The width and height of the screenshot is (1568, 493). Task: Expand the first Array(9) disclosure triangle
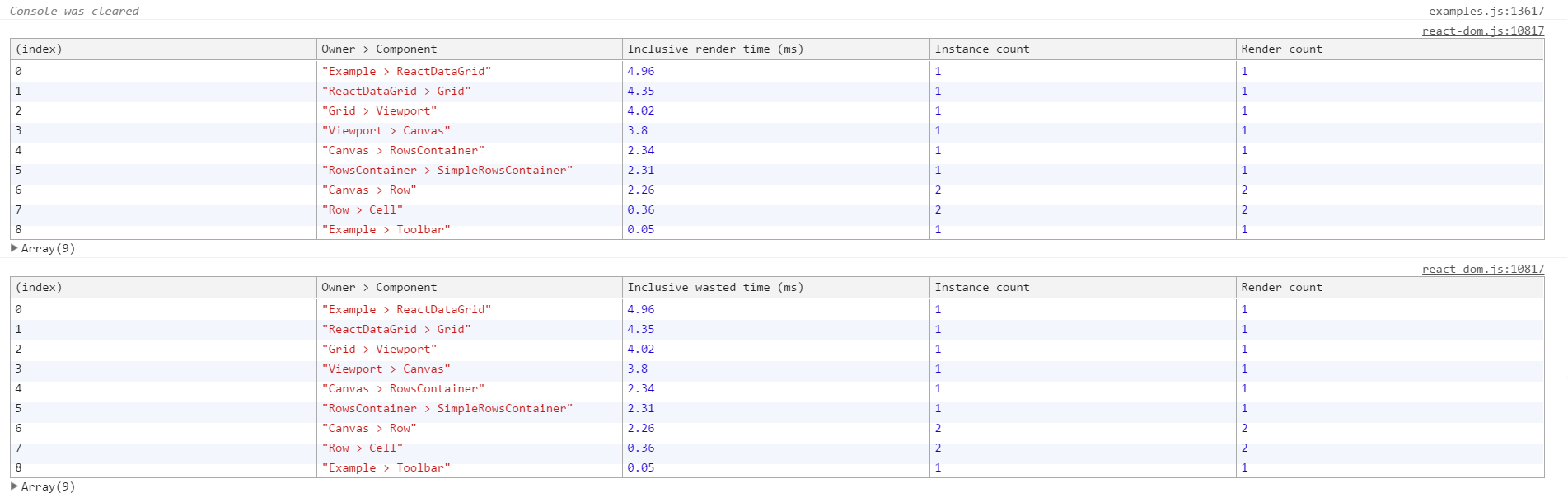coord(14,248)
